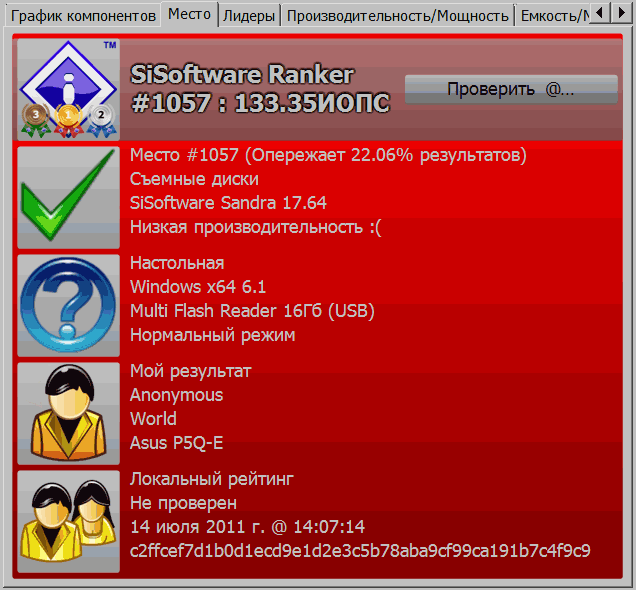This screenshot has height=590, width=636.
Task: Switch to the 'График компонентов' tab
Action: [x=83, y=15]
